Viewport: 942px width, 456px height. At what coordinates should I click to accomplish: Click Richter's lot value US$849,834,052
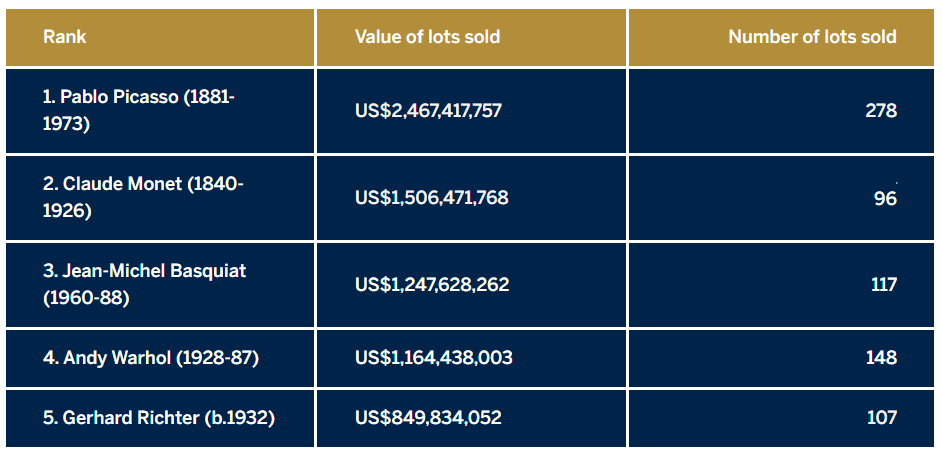(428, 418)
